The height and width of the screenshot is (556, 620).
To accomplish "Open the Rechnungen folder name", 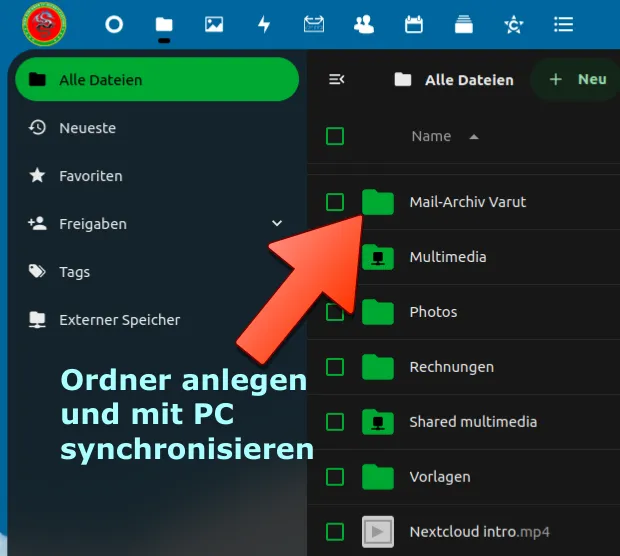I will [x=452, y=367].
